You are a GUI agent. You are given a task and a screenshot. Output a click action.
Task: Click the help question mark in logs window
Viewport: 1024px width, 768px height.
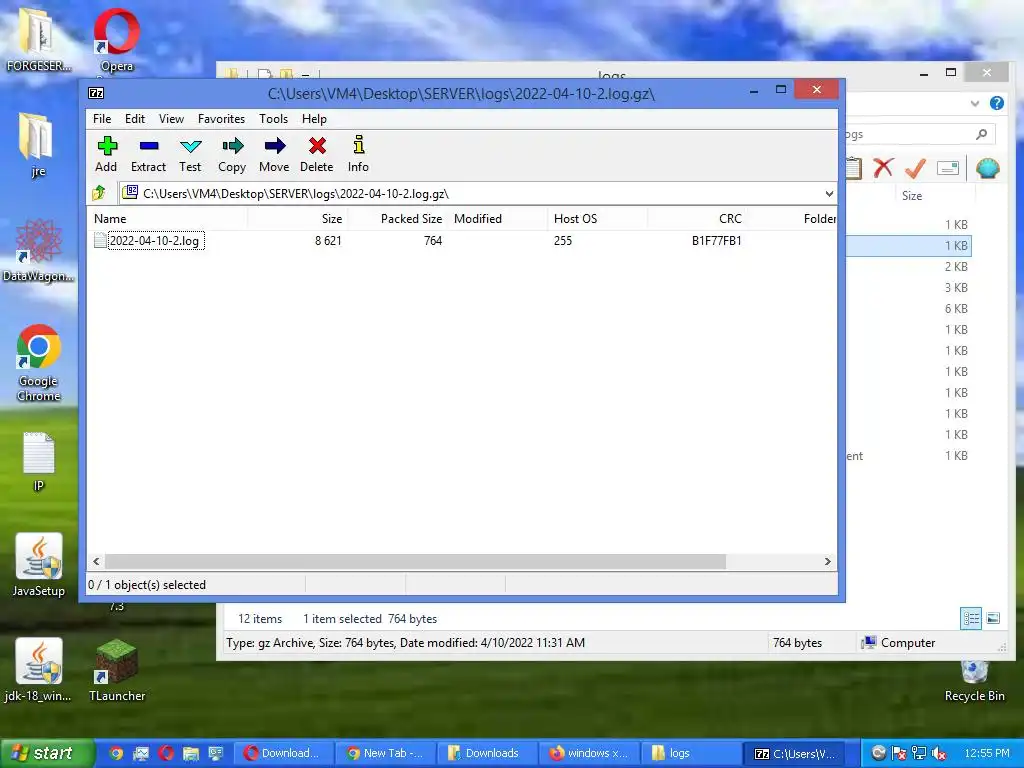(x=997, y=103)
